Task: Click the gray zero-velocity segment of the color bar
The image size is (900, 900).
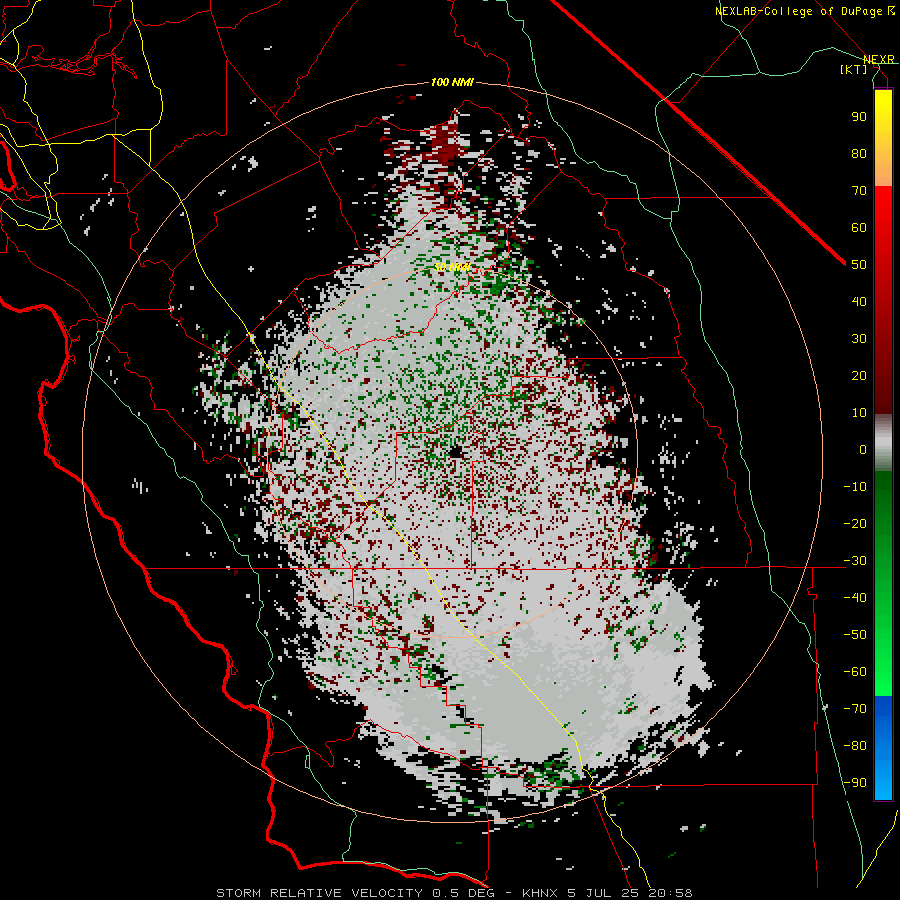Action: click(x=883, y=445)
